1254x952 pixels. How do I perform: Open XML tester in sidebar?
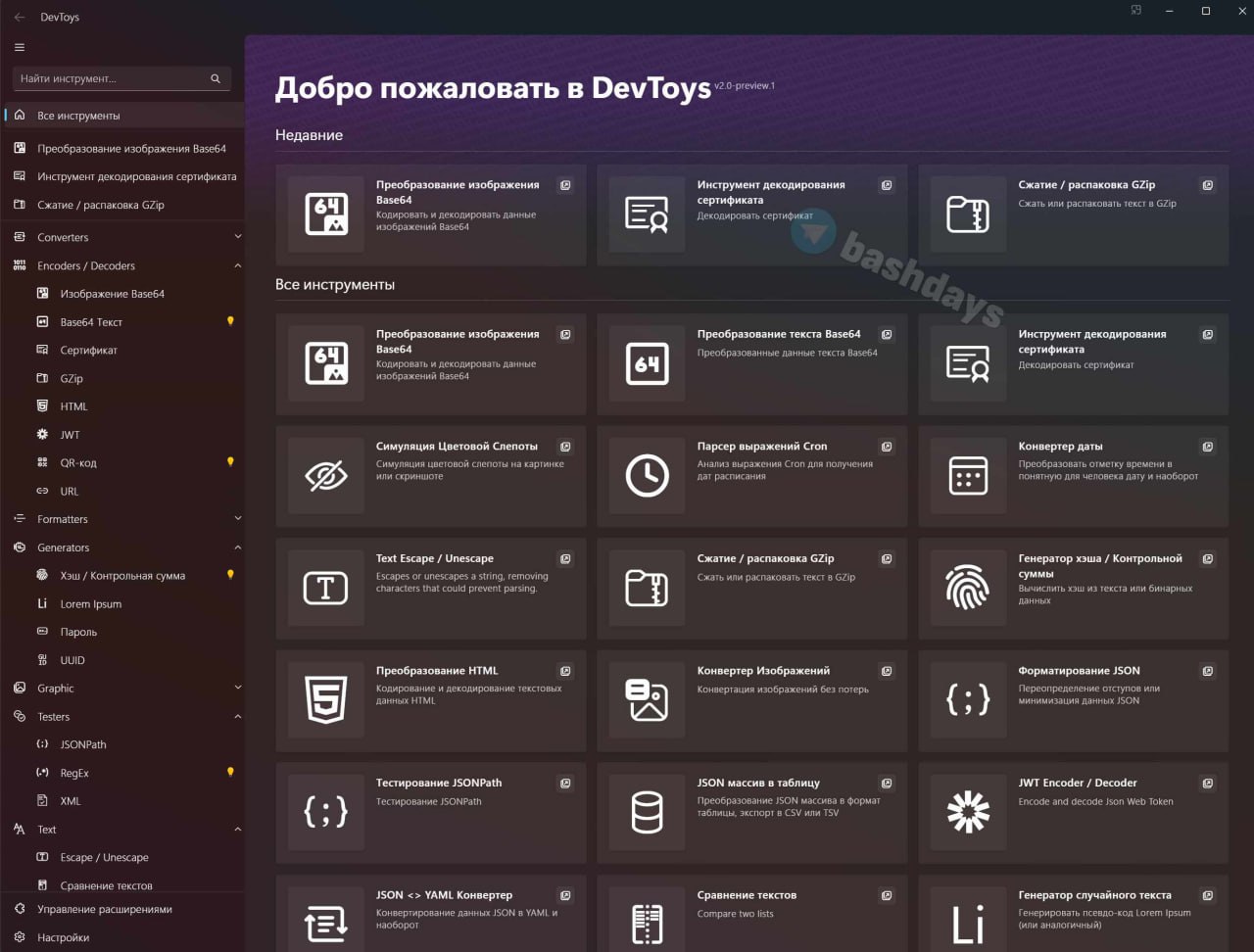click(x=124, y=801)
